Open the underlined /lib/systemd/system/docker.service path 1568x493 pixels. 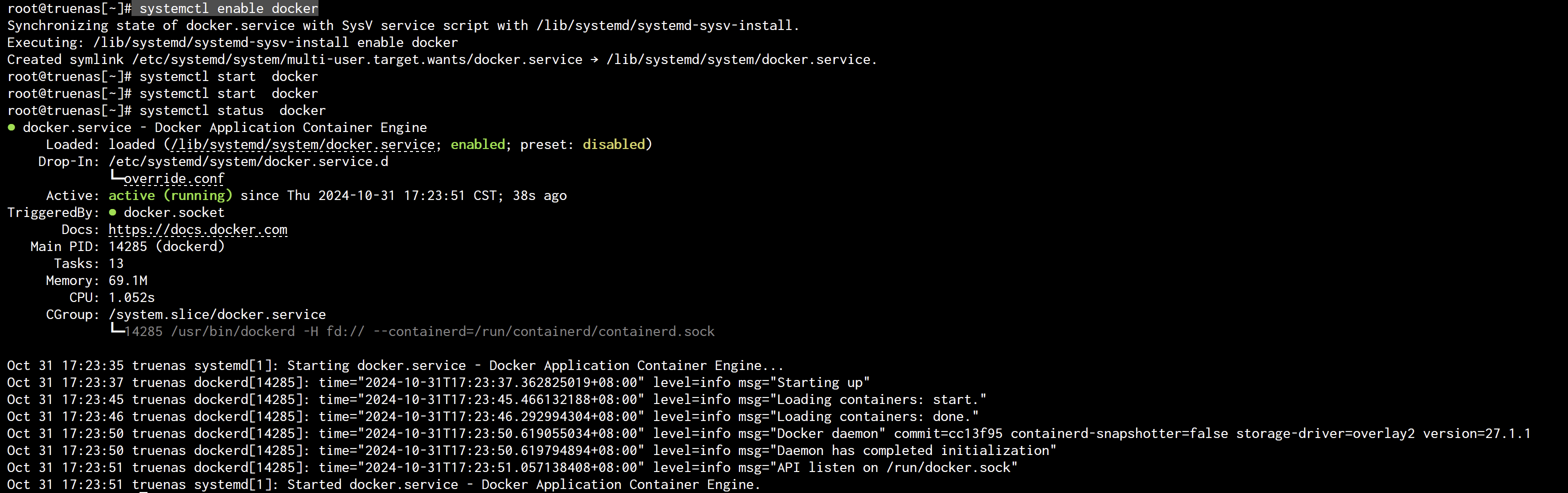click(303, 144)
